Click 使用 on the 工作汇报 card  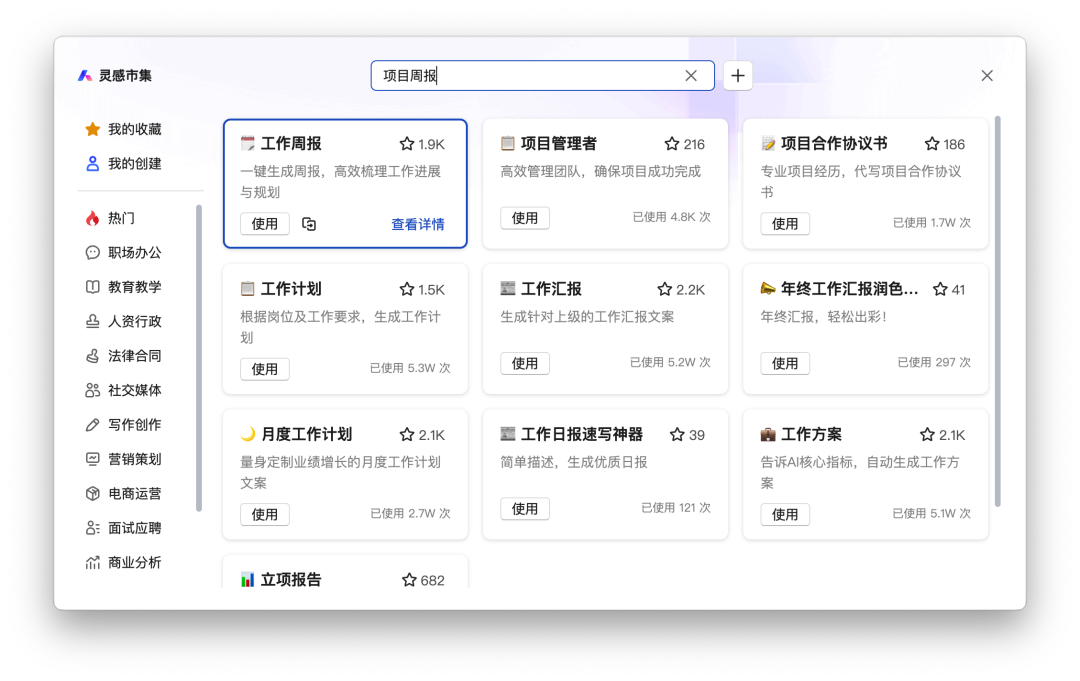tap(525, 364)
